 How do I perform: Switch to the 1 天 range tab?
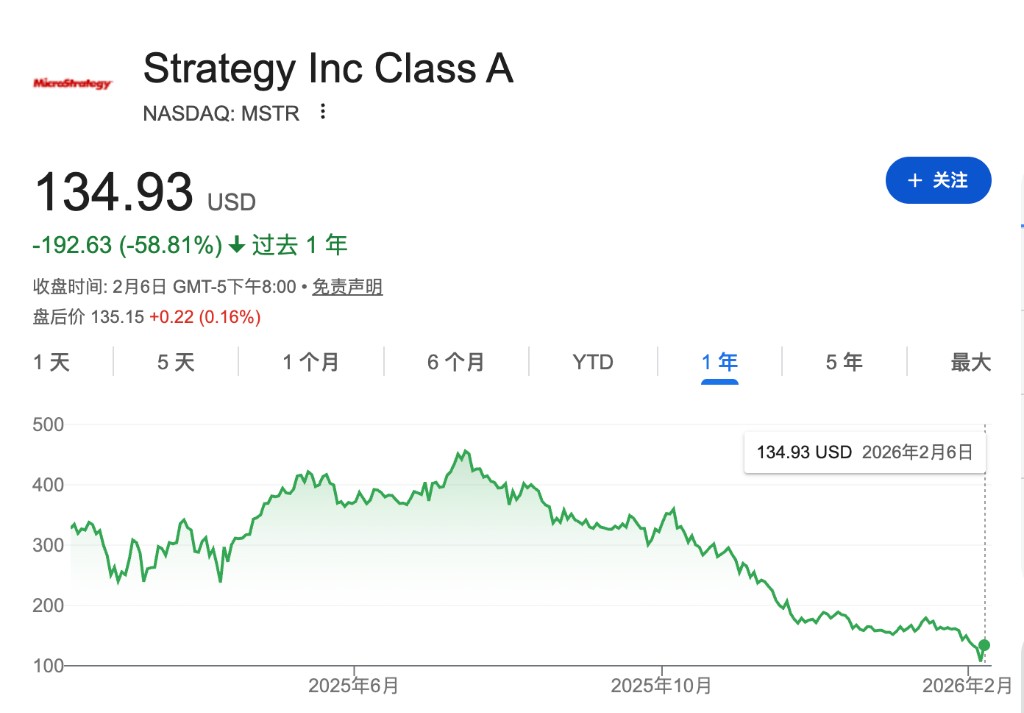(x=52, y=362)
